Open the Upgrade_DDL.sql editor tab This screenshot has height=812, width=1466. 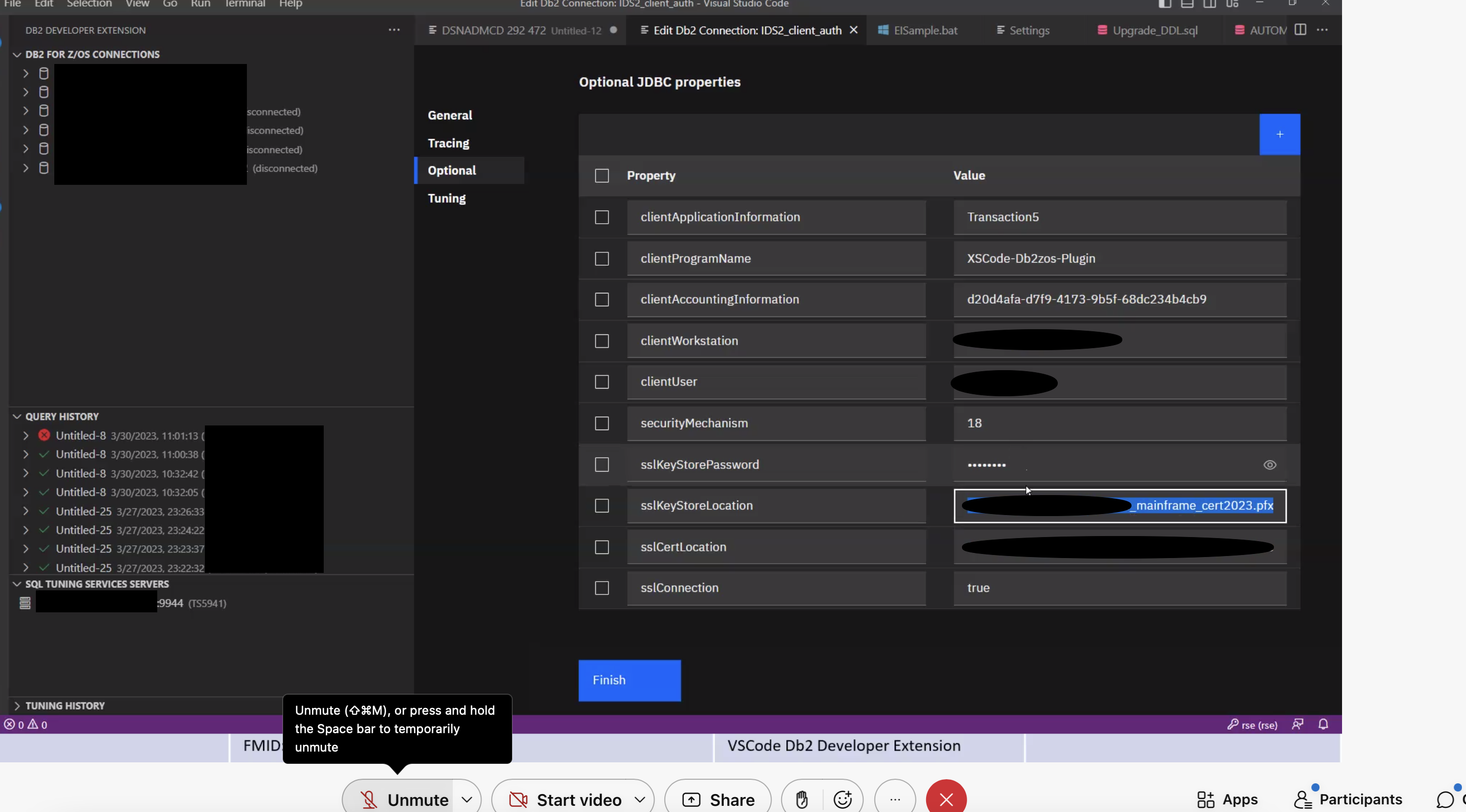pyautogui.click(x=1154, y=30)
